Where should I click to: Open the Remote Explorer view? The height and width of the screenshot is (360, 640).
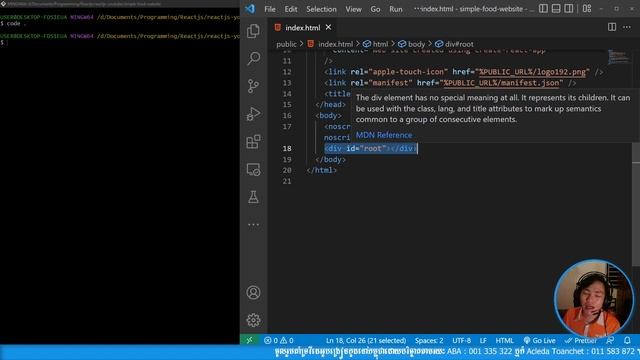tap(253, 169)
